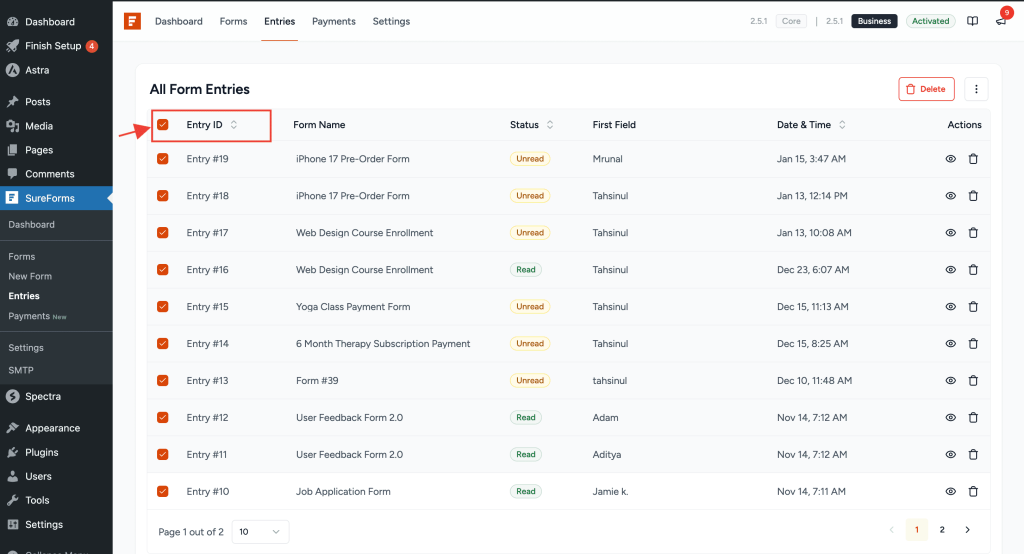
Task: Switch to the Payments top tab
Action: point(334,22)
